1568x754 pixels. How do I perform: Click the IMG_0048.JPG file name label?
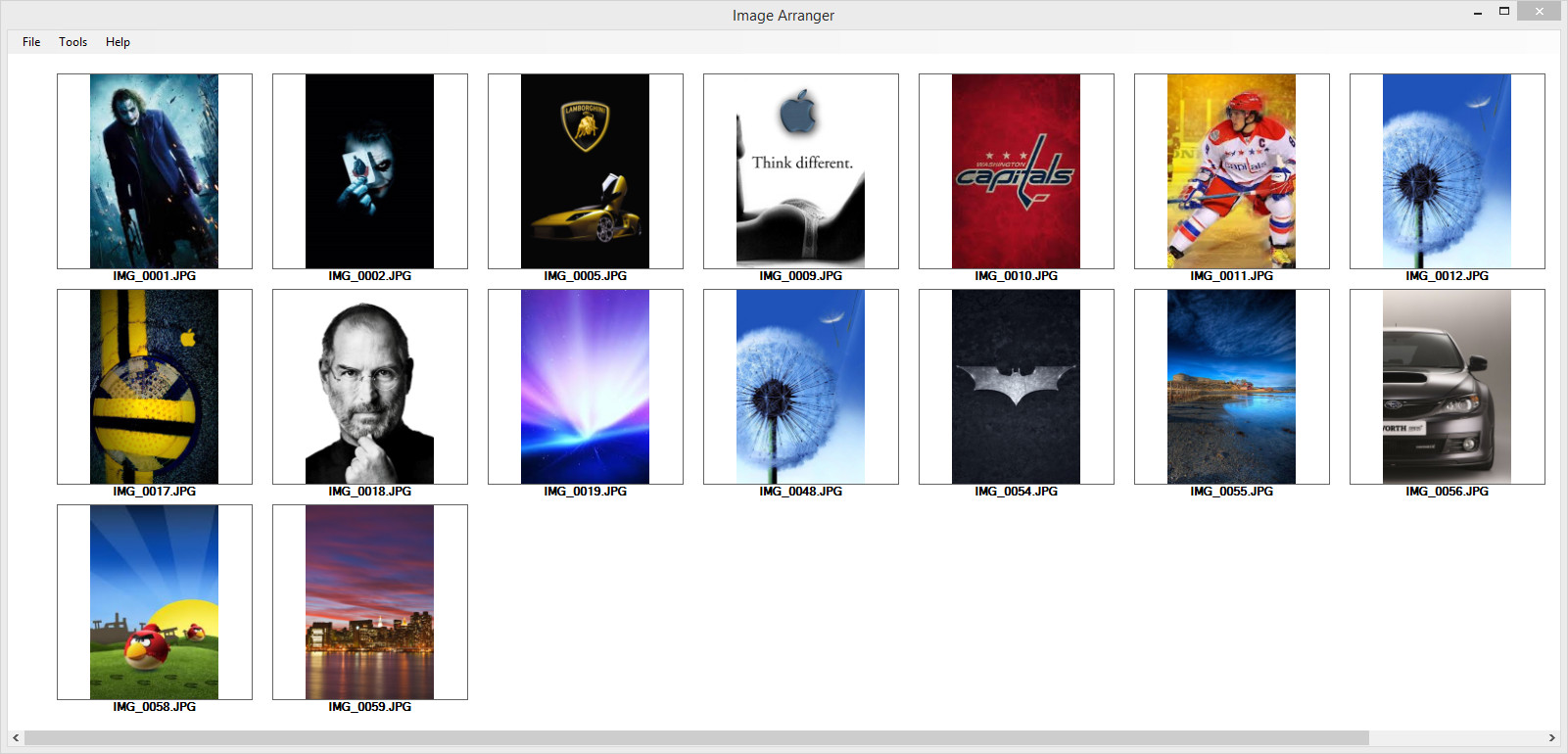pyautogui.click(x=801, y=492)
